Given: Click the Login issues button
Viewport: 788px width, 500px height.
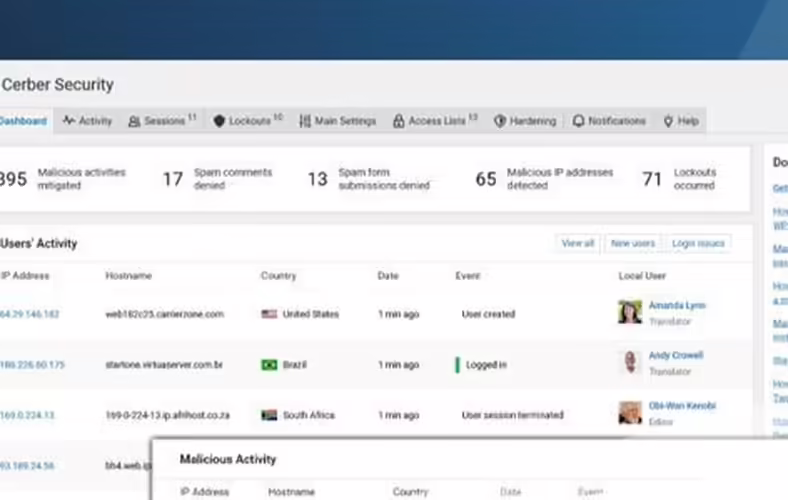Looking at the screenshot, I should point(698,244).
